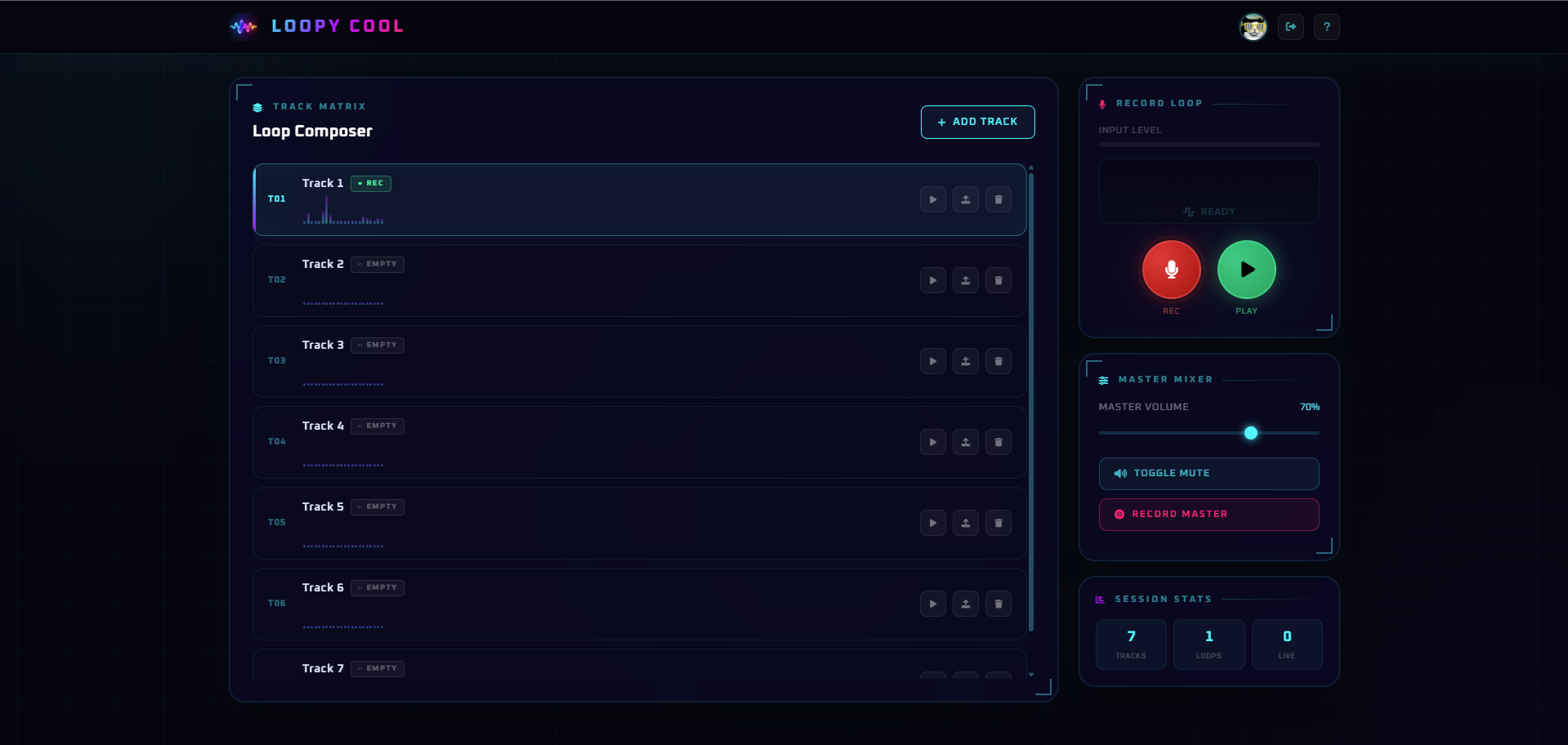This screenshot has width=1568, height=745.
Task: Click the user avatar icon
Action: click(1253, 27)
